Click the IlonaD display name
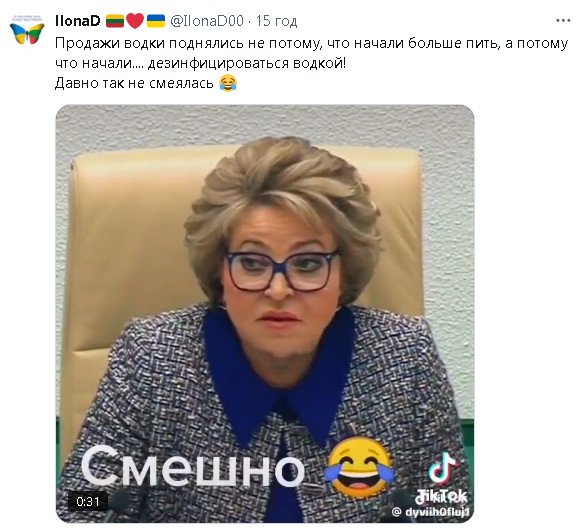The height and width of the screenshot is (532, 576). click(77, 21)
